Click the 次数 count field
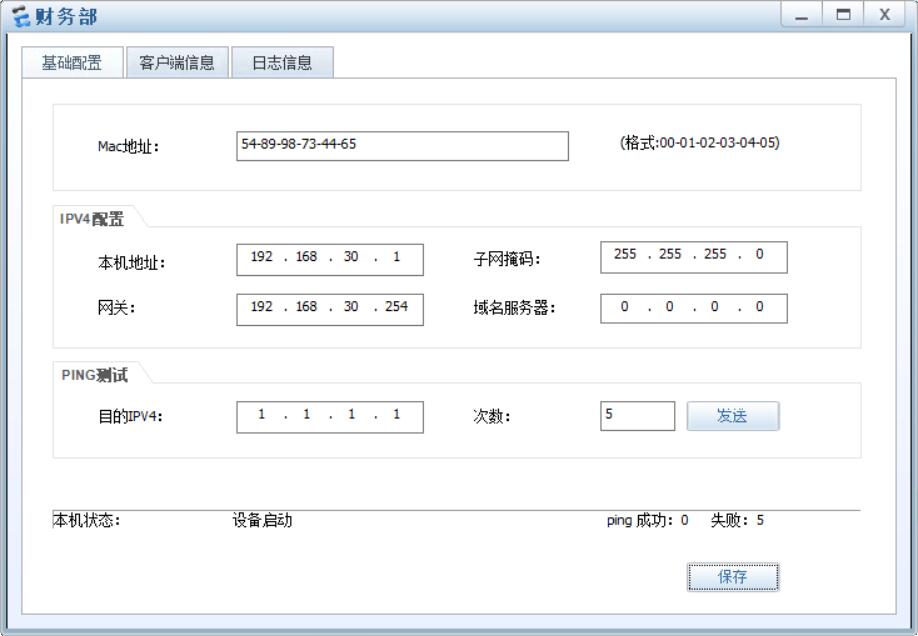This screenshot has width=918, height=636. [x=638, y=416]
